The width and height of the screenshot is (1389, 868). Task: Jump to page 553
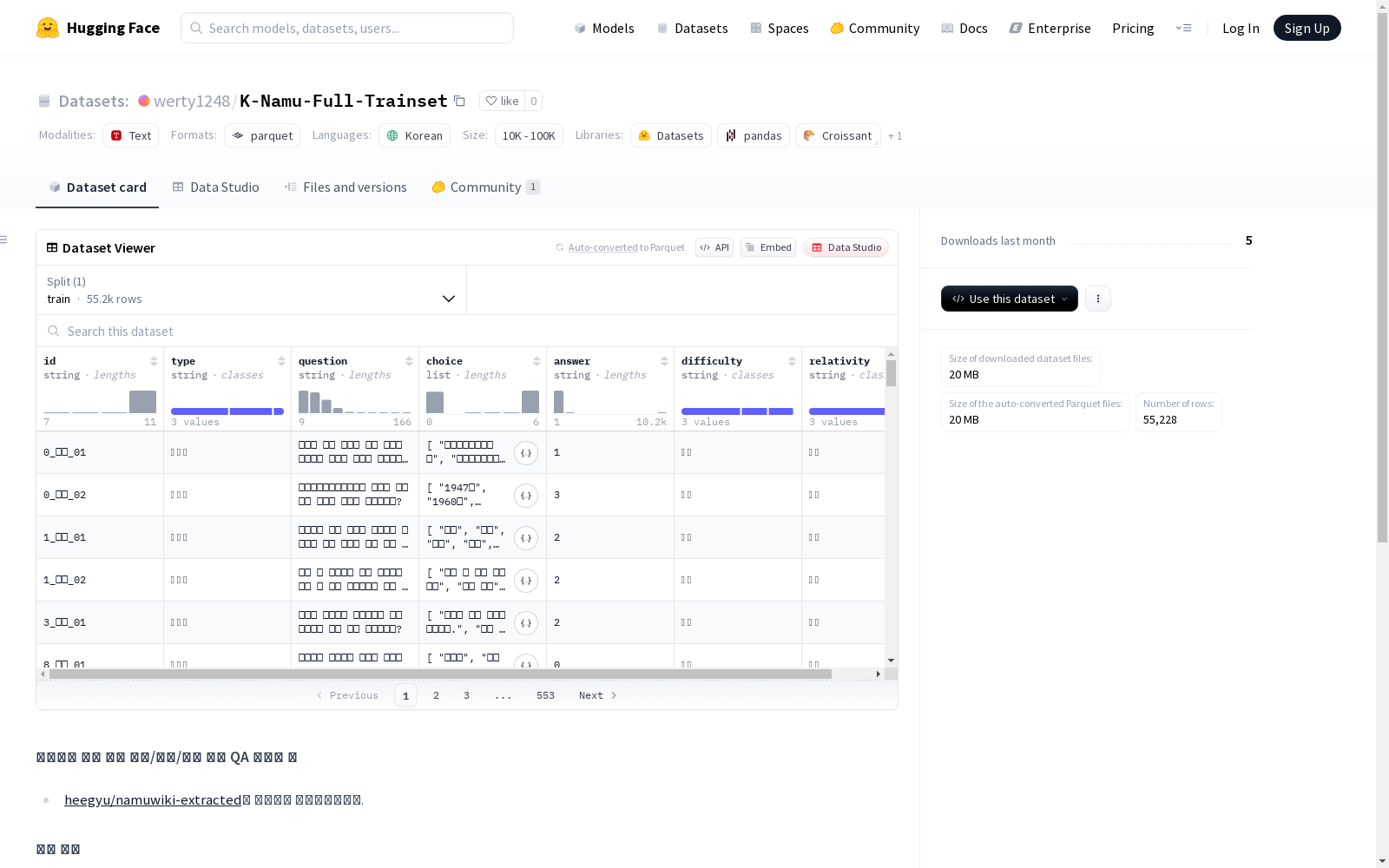[x=545, y=695]
